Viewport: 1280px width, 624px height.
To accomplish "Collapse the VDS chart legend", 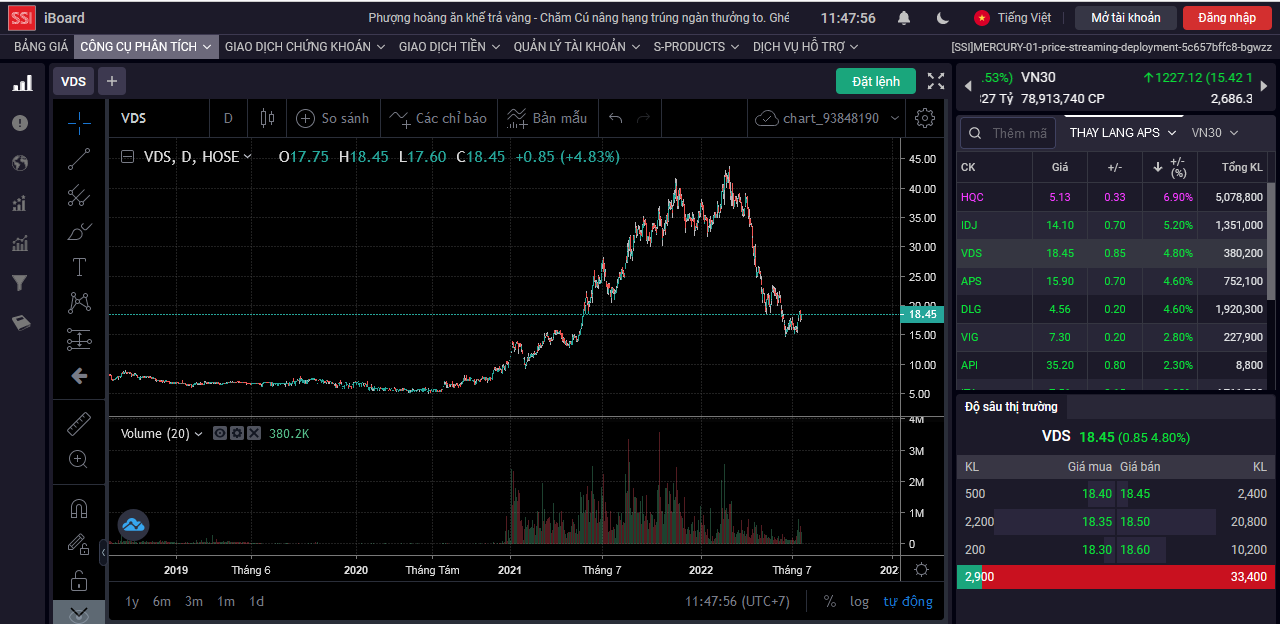I will coord(127,156).
